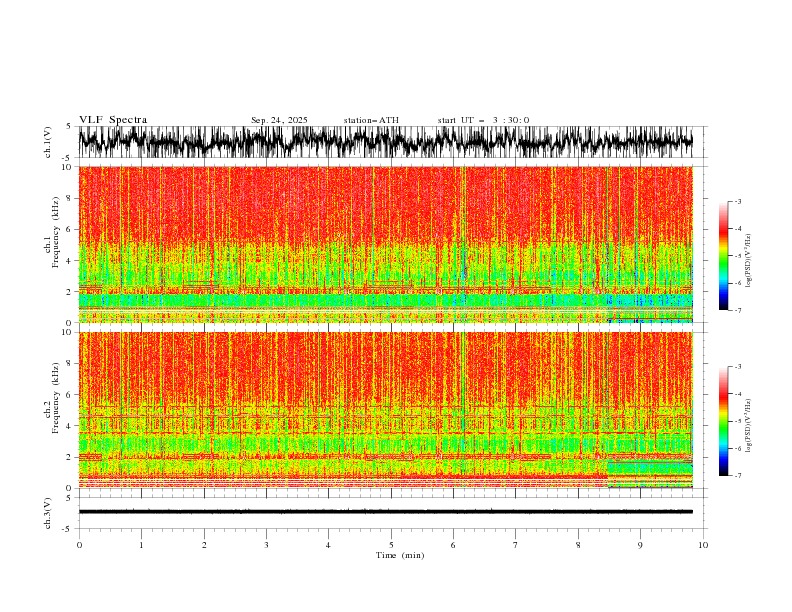Click the ch.1(V) waveform trace
The width and height of the screenshot is (792, 612).
click(x=385, y=142)
